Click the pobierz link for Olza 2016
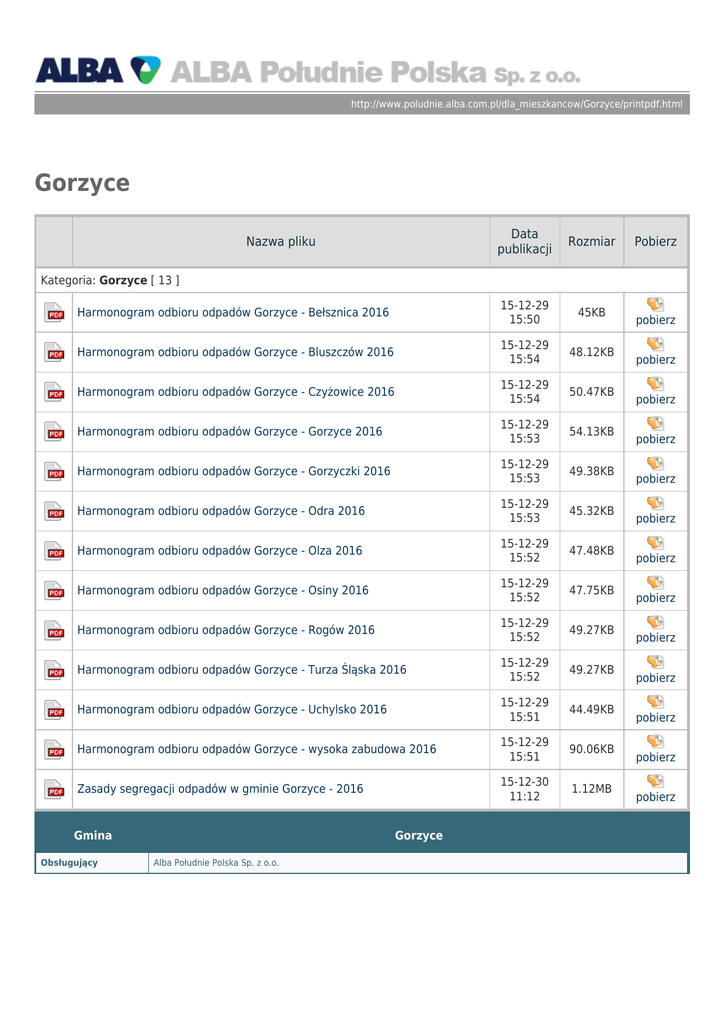 [x=655, y=559]
